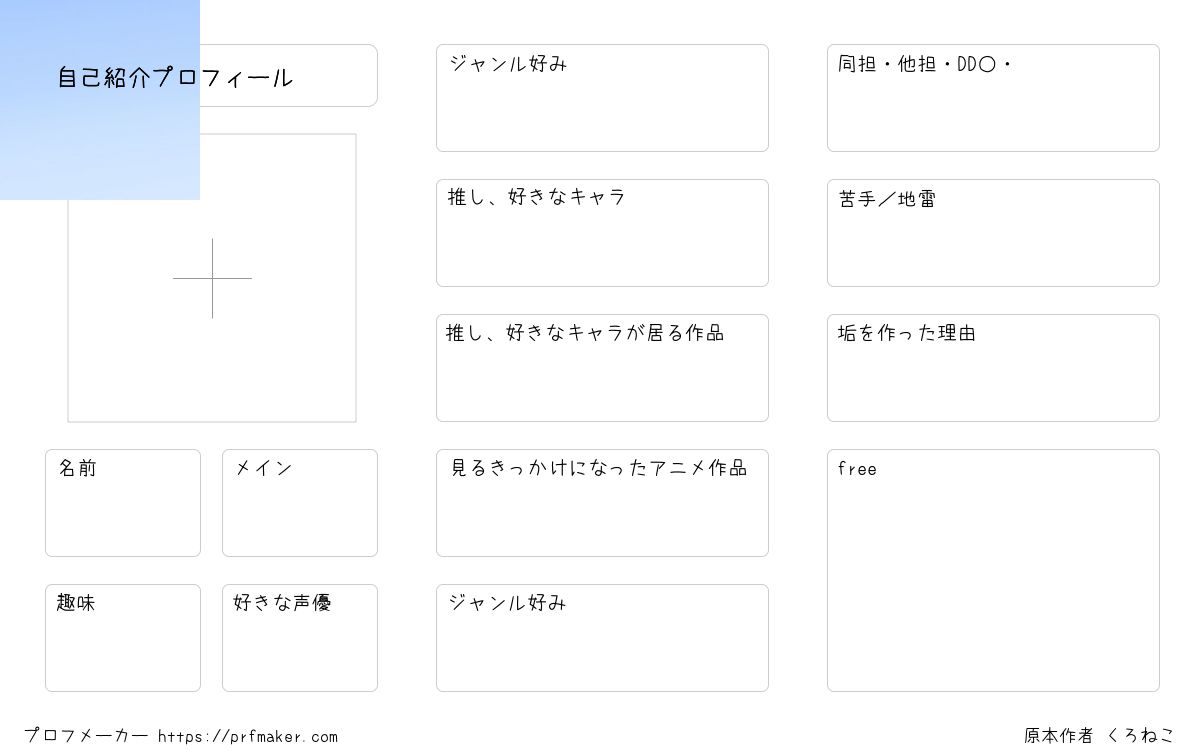Viewport: 1200px width, 750px height.
Task: Select the large free text box
Action: coord(993,570)
